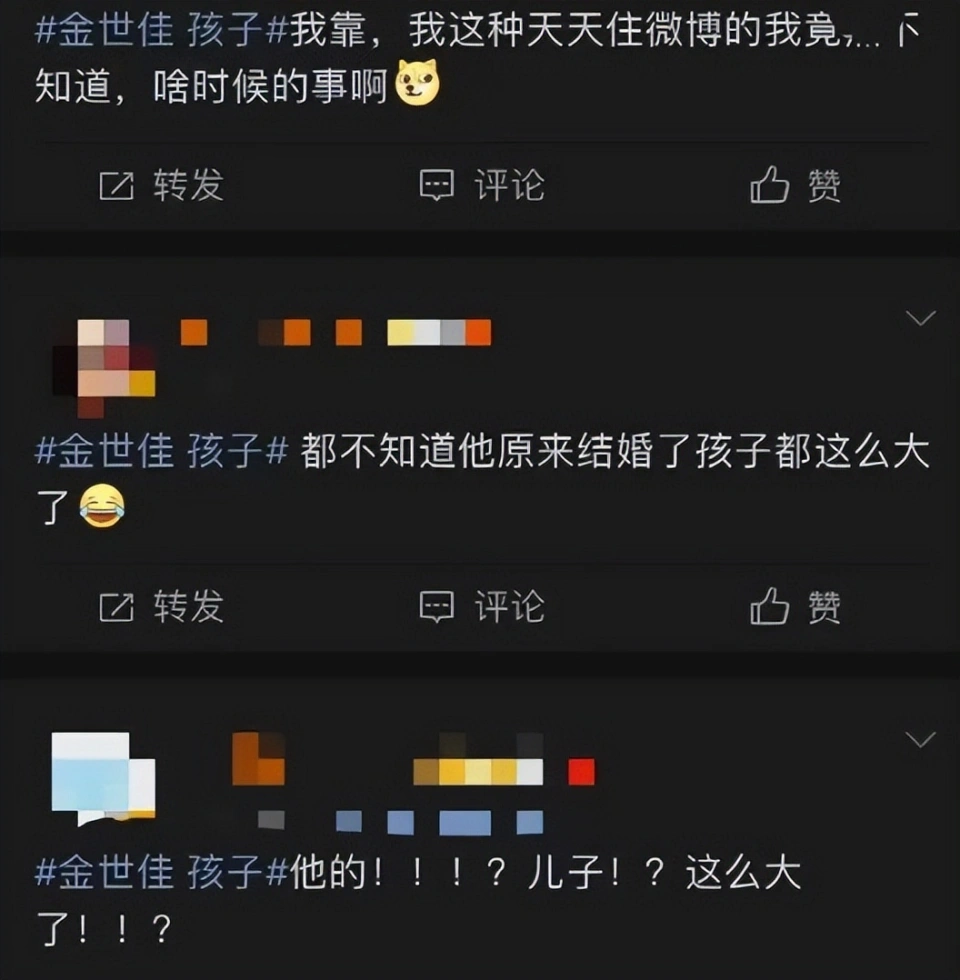The width and height of the screenshot is (960, 980).
Task: Tap 评论 label on the second post
Action: (x=509, y=607)
